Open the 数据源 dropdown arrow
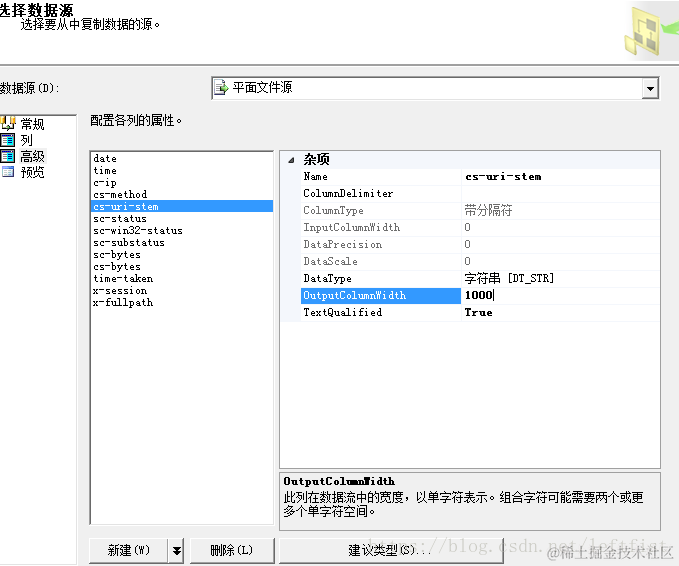This screenshot has width=679, height=566. (x=650, y=89)
